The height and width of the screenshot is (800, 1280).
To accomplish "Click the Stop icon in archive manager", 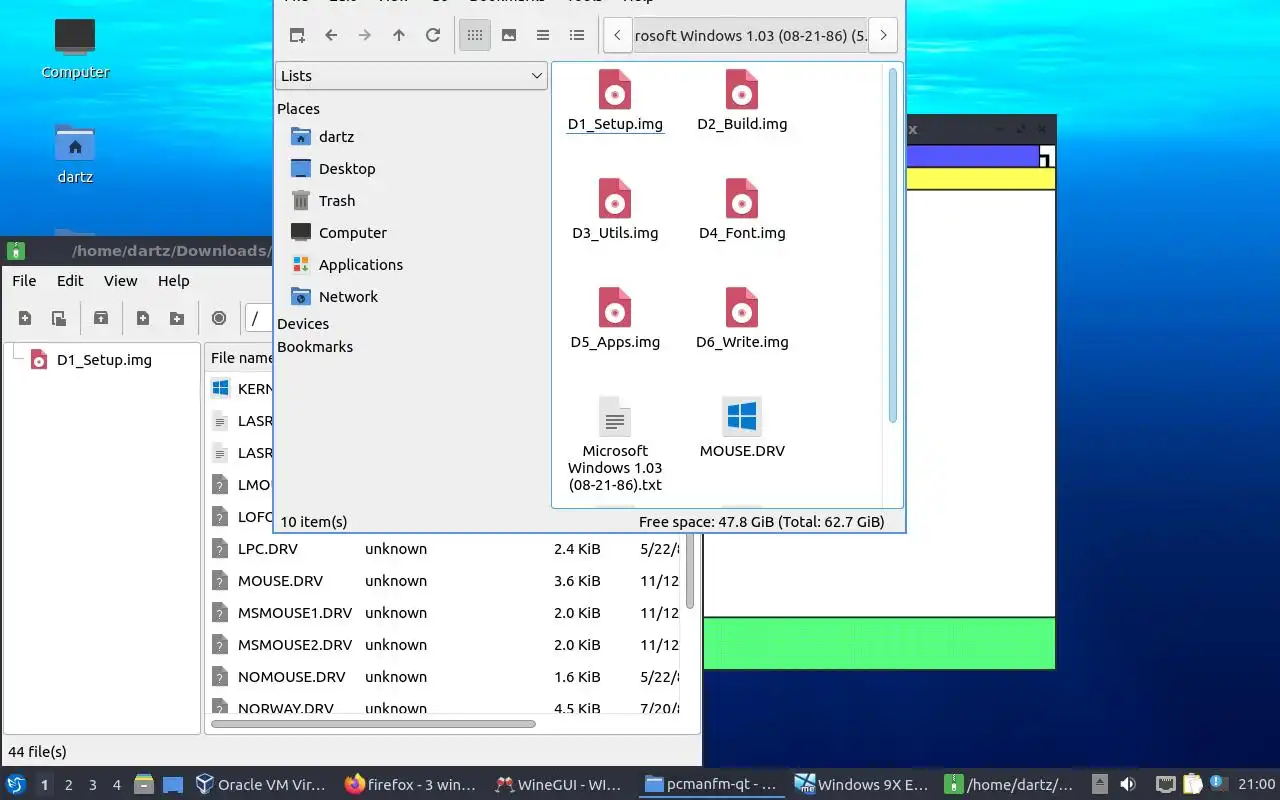I will [x=219, y=318].
